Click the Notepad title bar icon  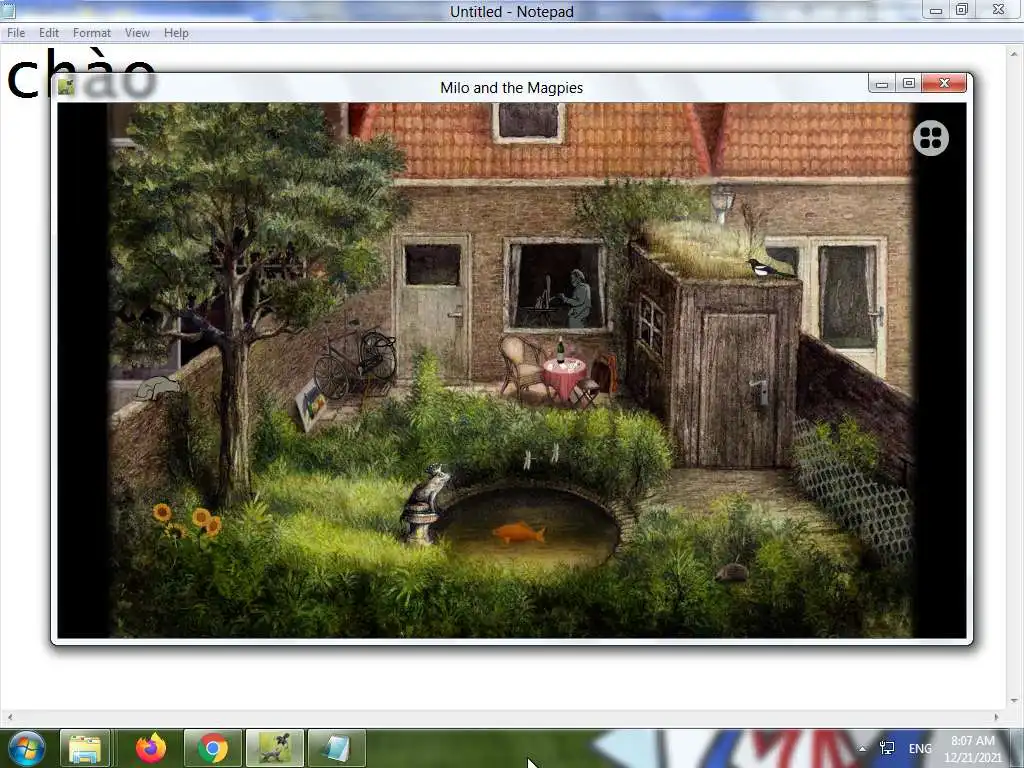pos(8,9)
